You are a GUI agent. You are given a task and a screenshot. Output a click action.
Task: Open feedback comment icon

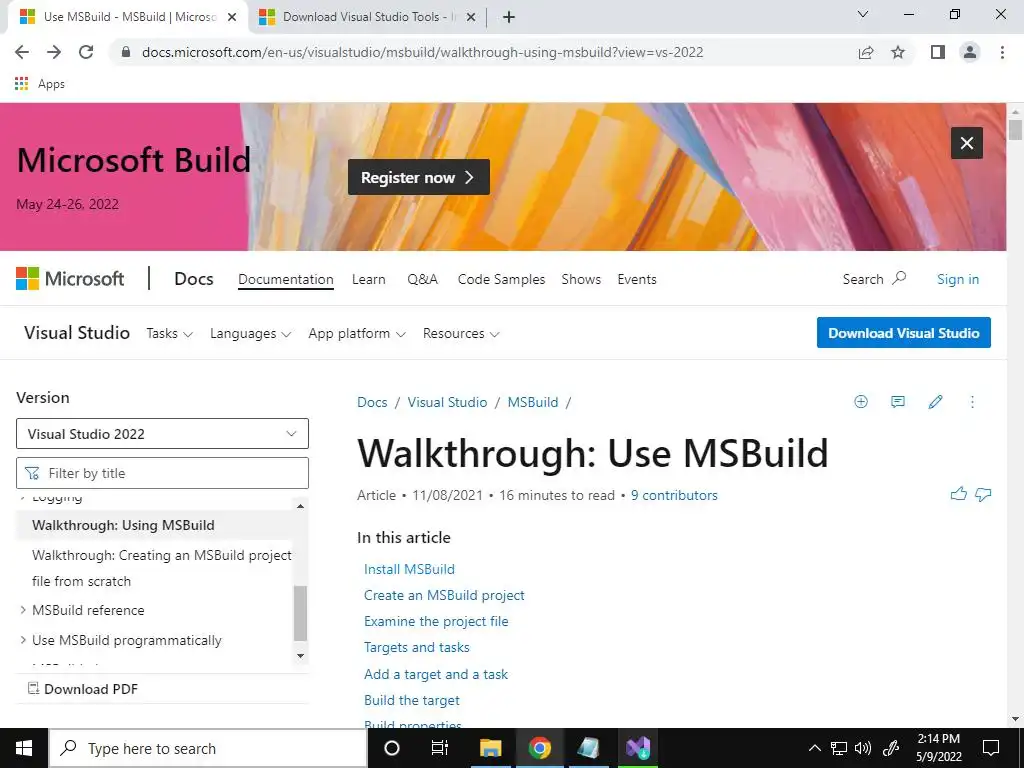point(898,402)
